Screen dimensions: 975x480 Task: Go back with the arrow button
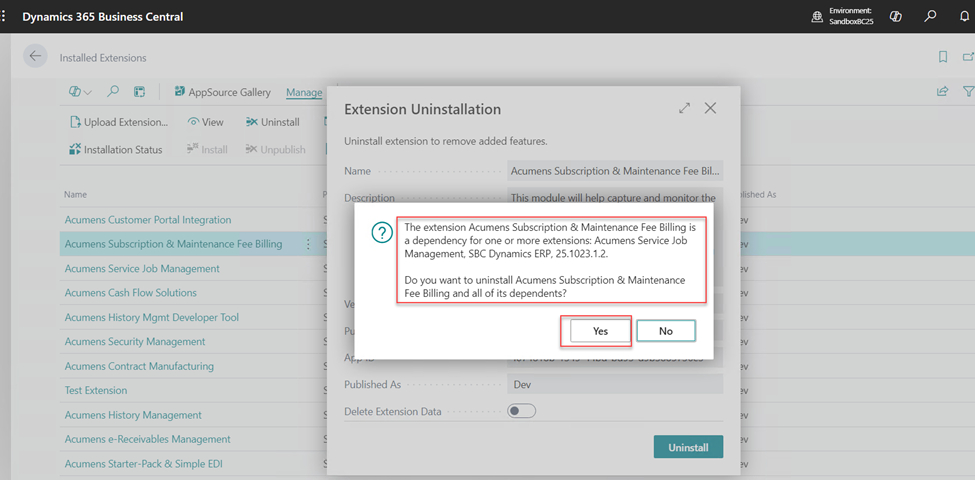pos(35,56)
